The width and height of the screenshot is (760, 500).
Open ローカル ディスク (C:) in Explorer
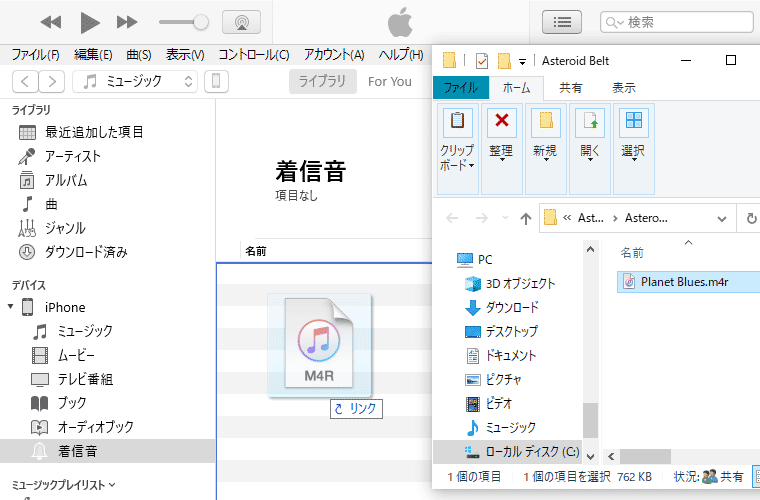coord(507,452)
